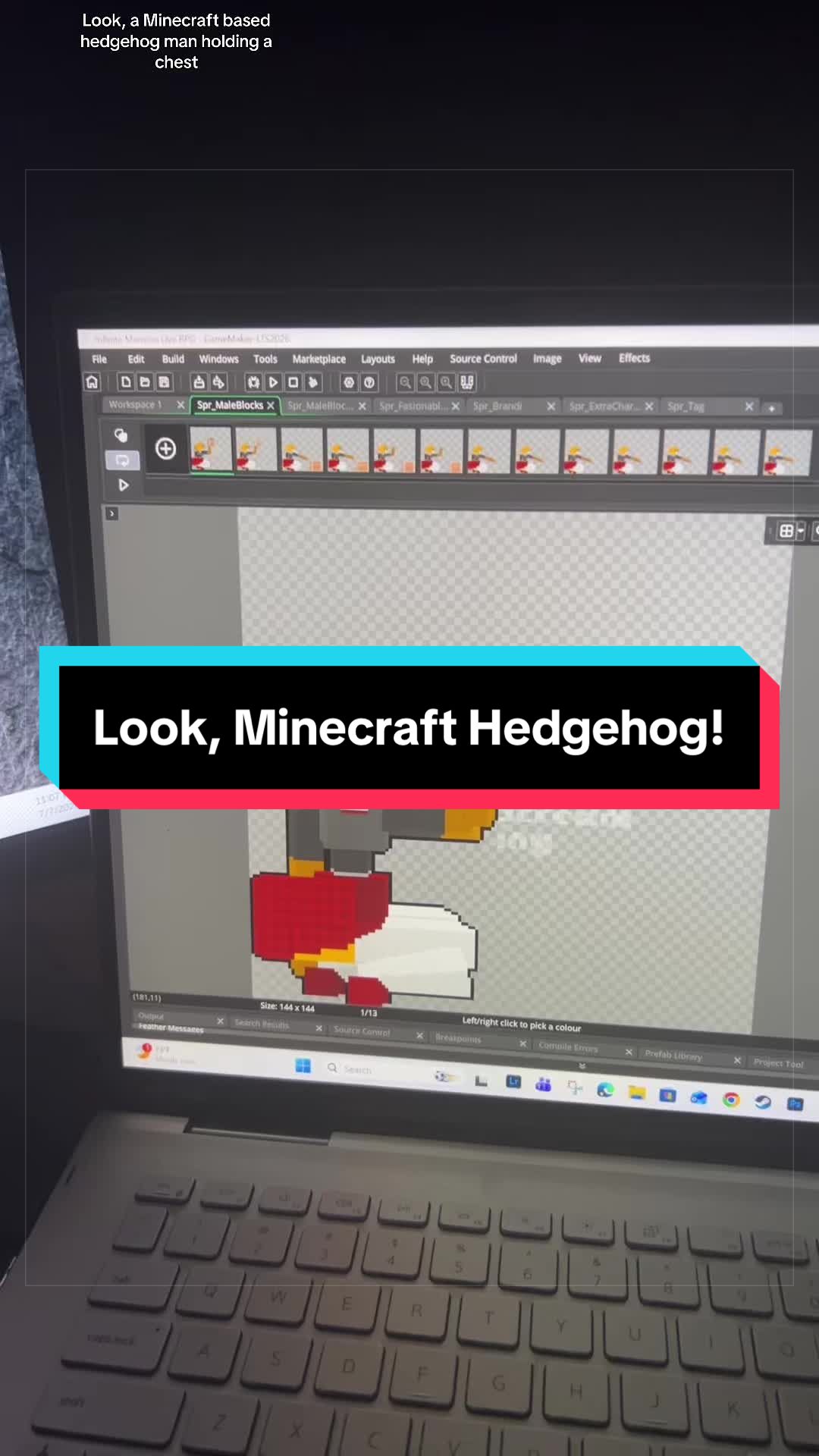The image size is (819, 1456).
Task: Save project with floppy disk icon
Action: [164, 382]
